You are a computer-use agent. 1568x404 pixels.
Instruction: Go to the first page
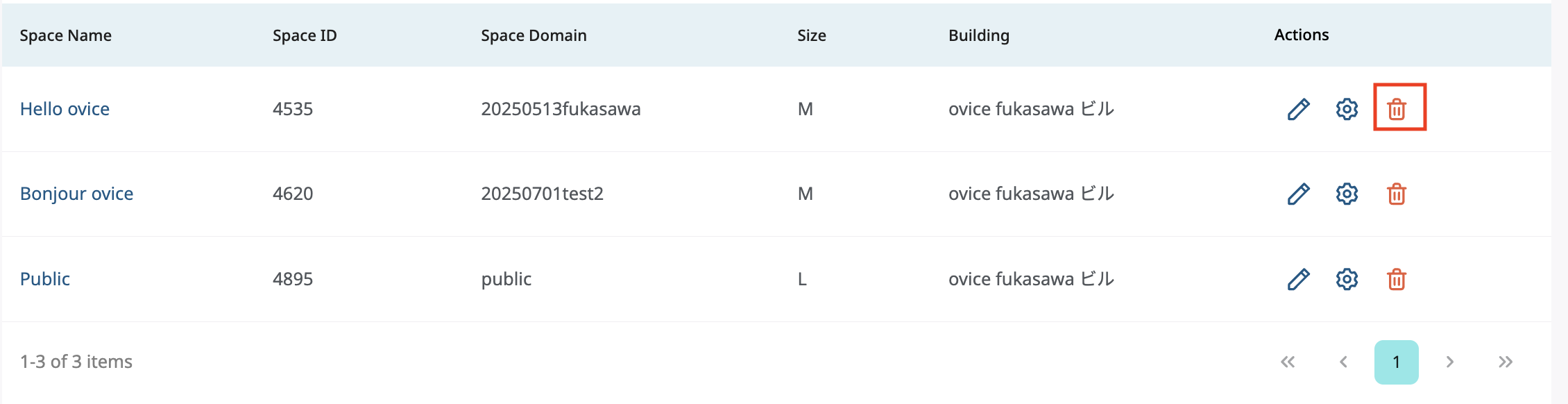(x=1288, y=362)
